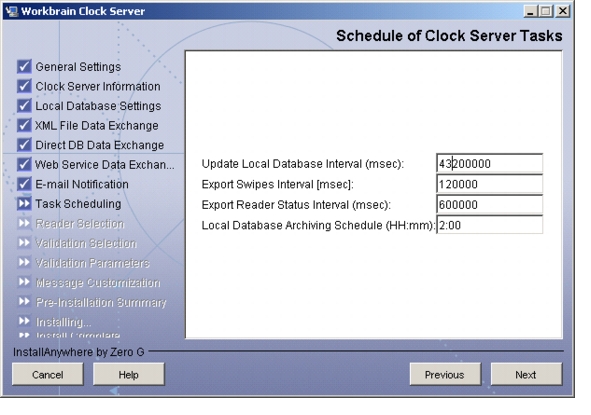Click the Pre-Installation Summary step label

101,302
